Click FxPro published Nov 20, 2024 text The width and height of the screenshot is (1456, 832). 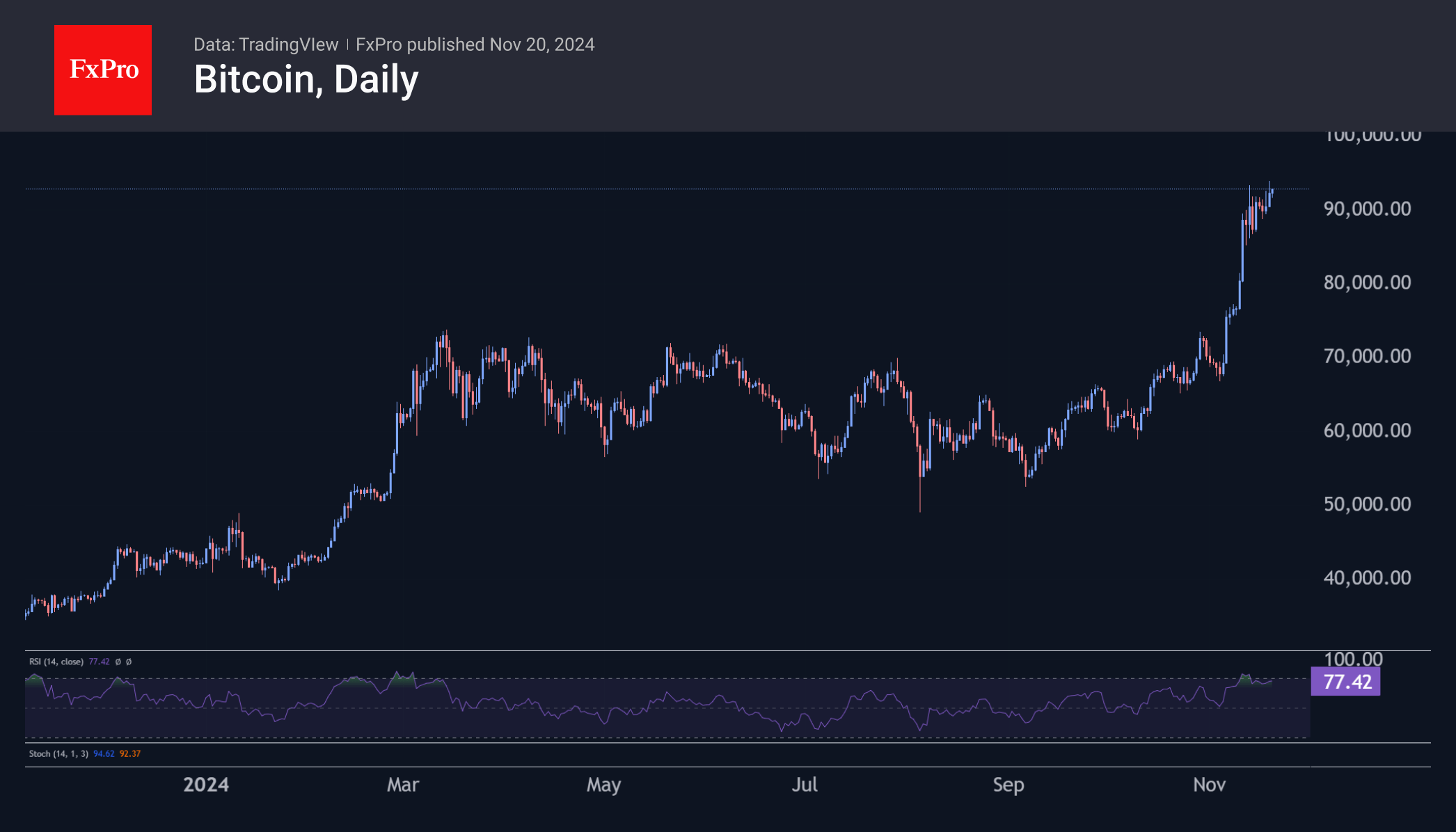click(475, 45)
